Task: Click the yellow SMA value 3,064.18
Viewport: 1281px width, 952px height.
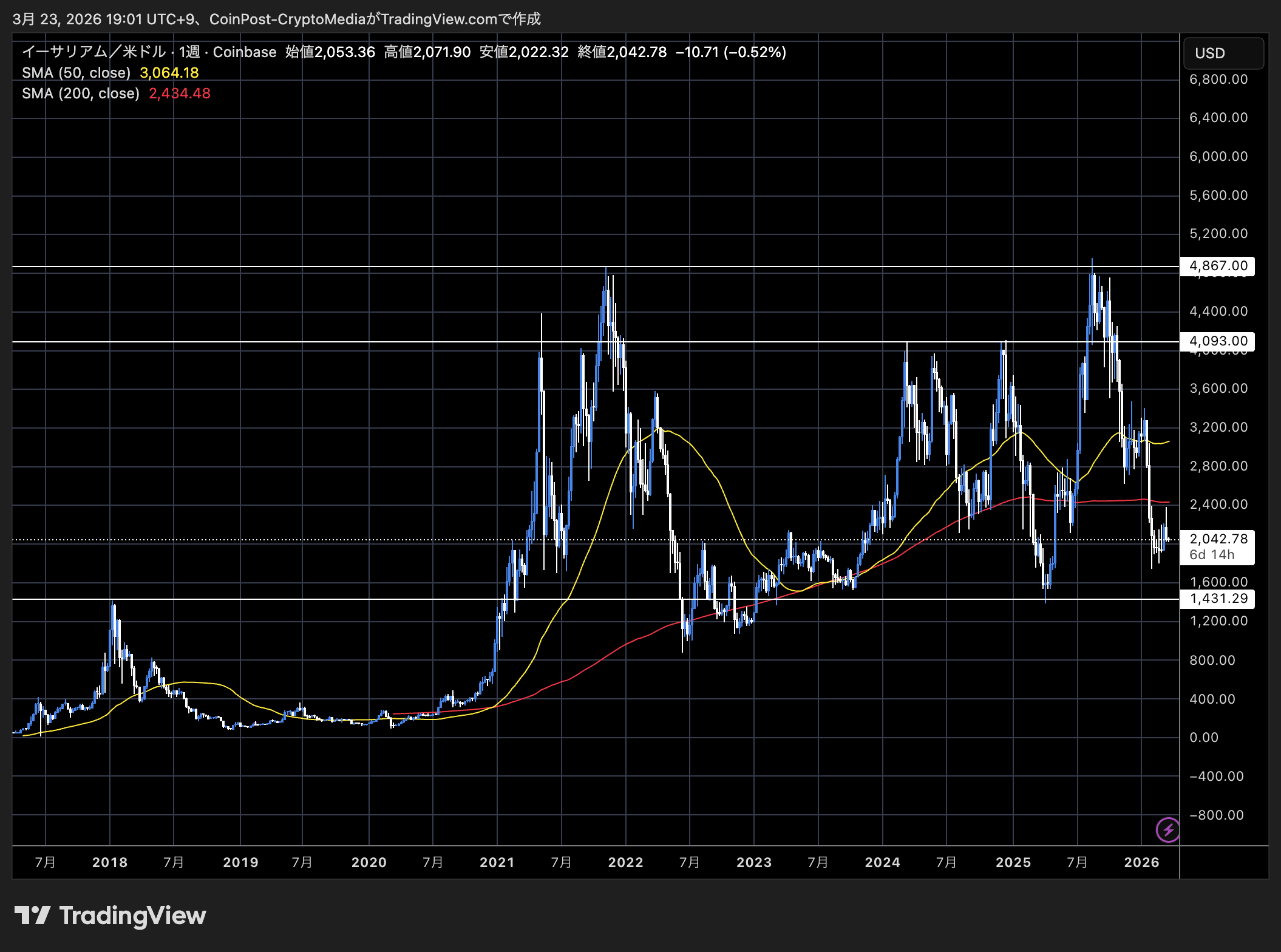Action: 169,73
